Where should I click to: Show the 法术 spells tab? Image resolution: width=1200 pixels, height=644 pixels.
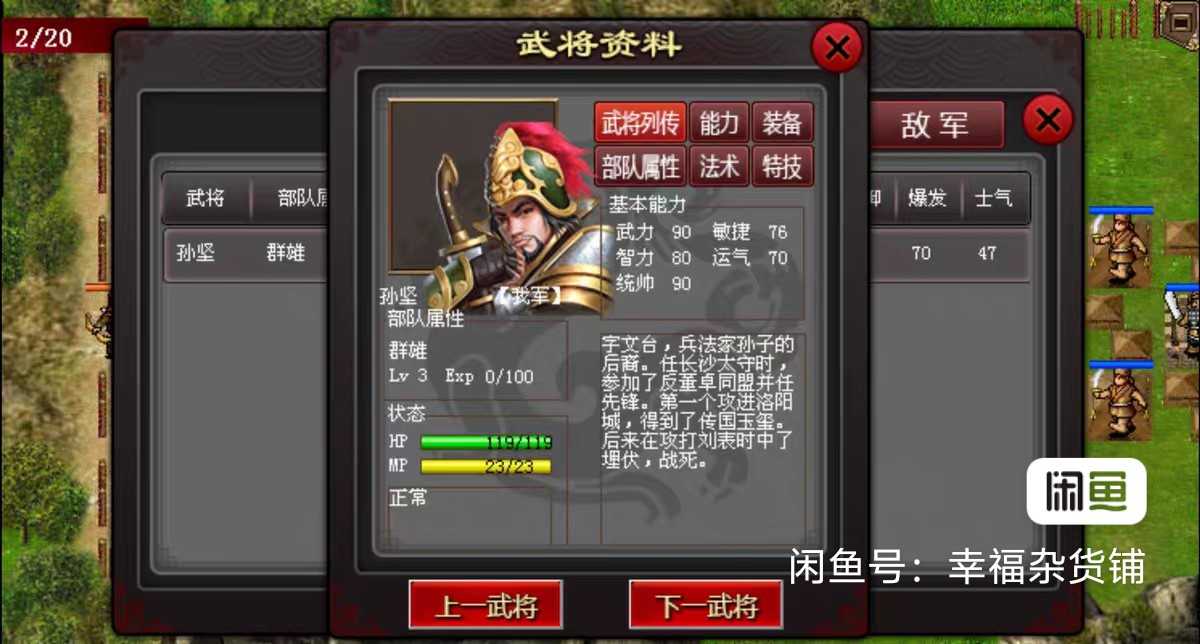(x=719, y=166)
